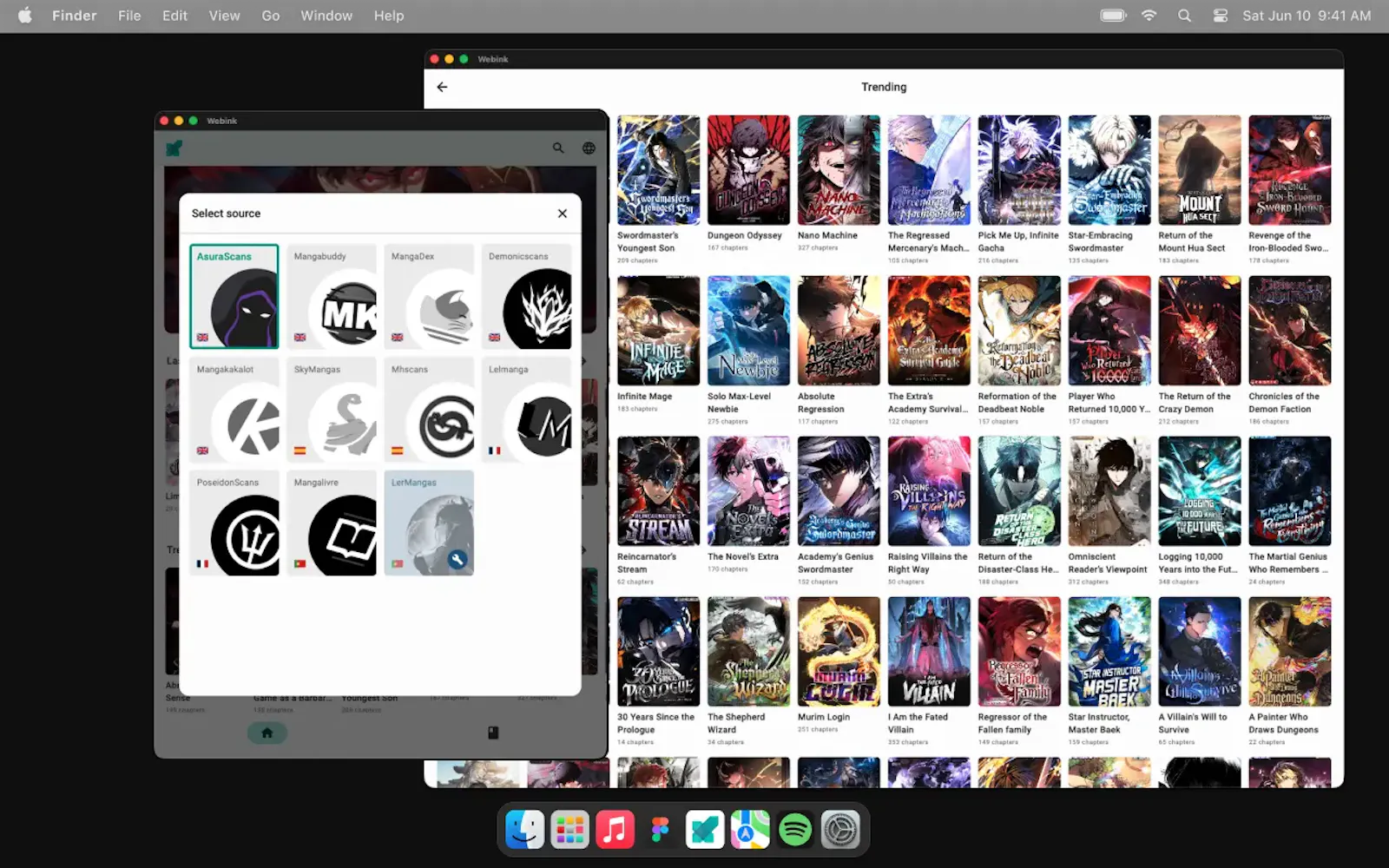Choose the Lelmanga source
Image resolution: width=1389 pixels, height=868 pixels.
(x=526, y=409)
